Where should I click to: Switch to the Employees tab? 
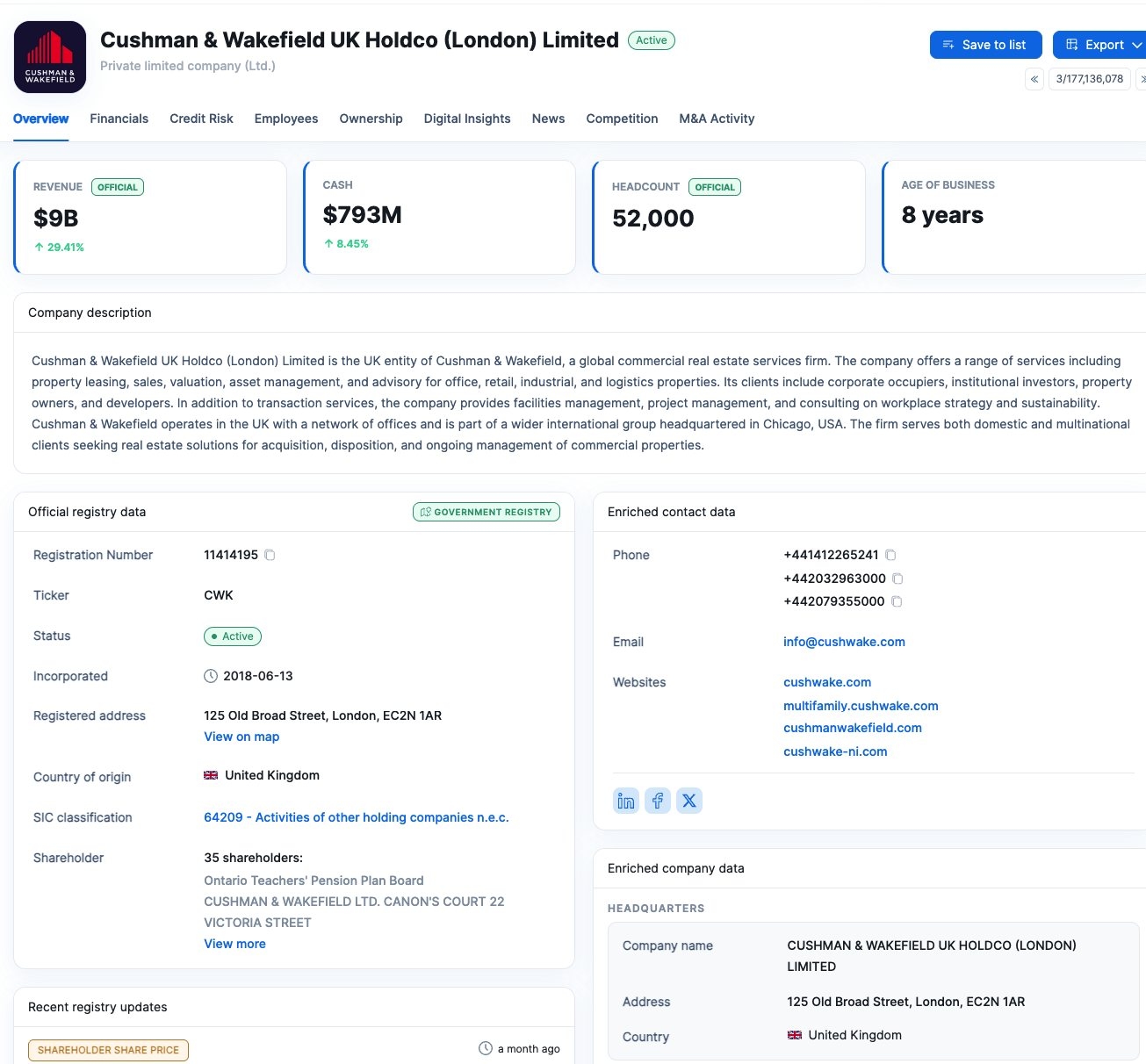coord(286,119)
